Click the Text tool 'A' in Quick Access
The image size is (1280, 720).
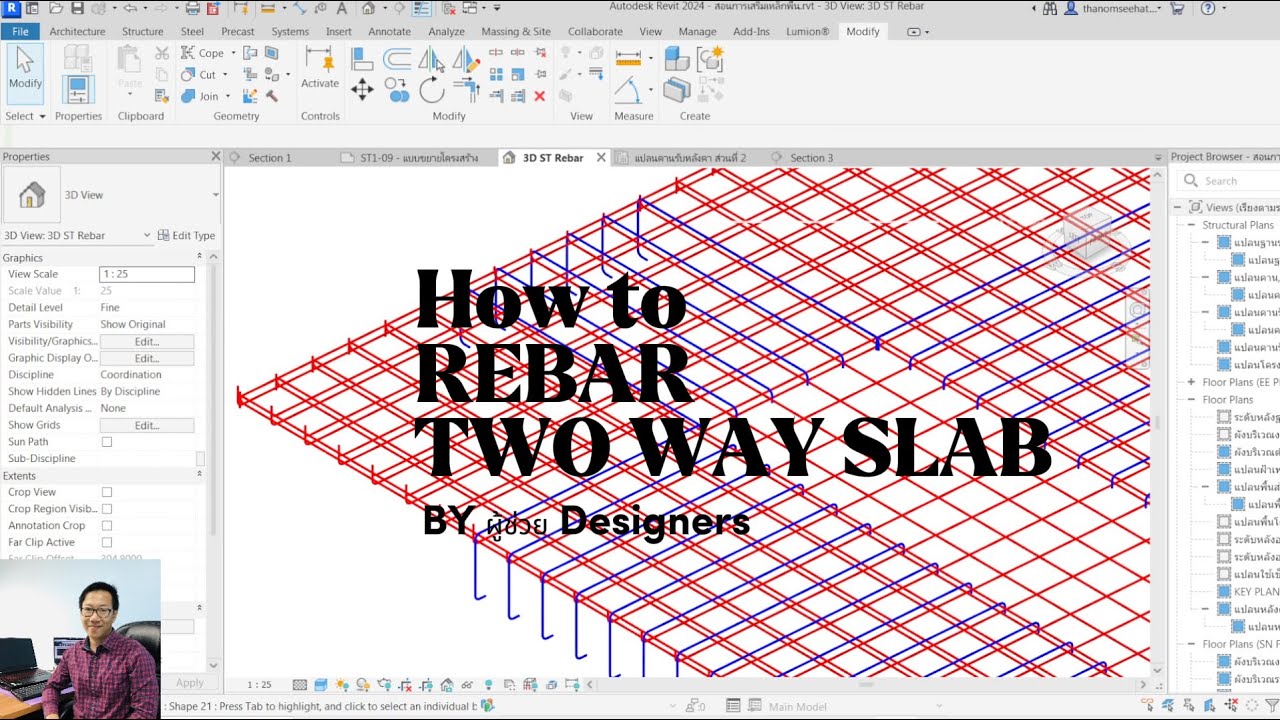(342, 8)
